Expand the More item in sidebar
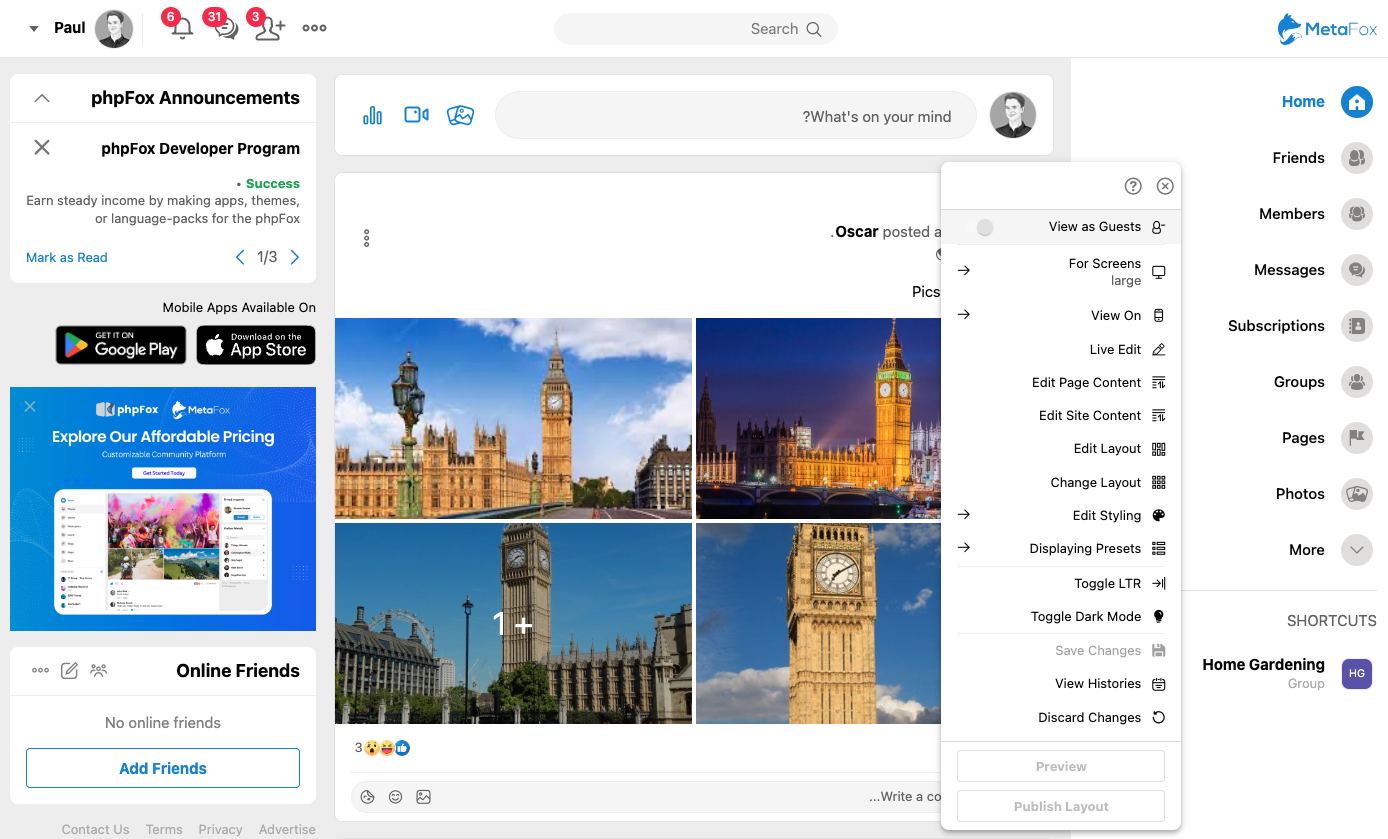 (x=1356, y=550)
